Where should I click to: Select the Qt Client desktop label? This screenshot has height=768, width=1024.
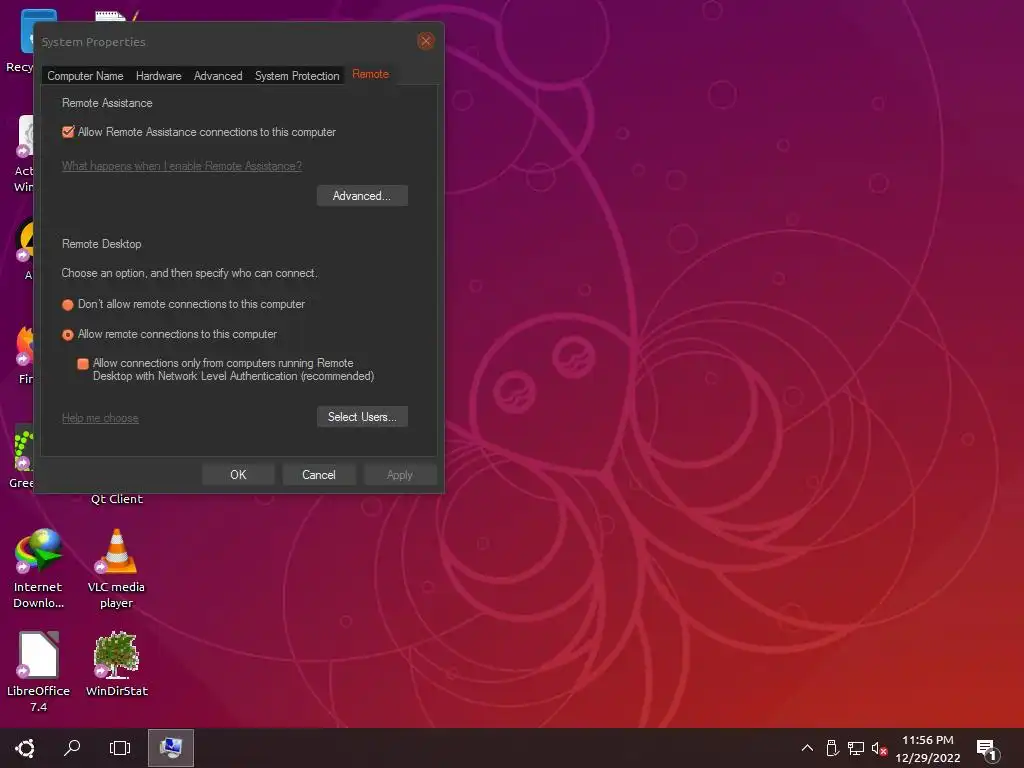pos(116,499)
